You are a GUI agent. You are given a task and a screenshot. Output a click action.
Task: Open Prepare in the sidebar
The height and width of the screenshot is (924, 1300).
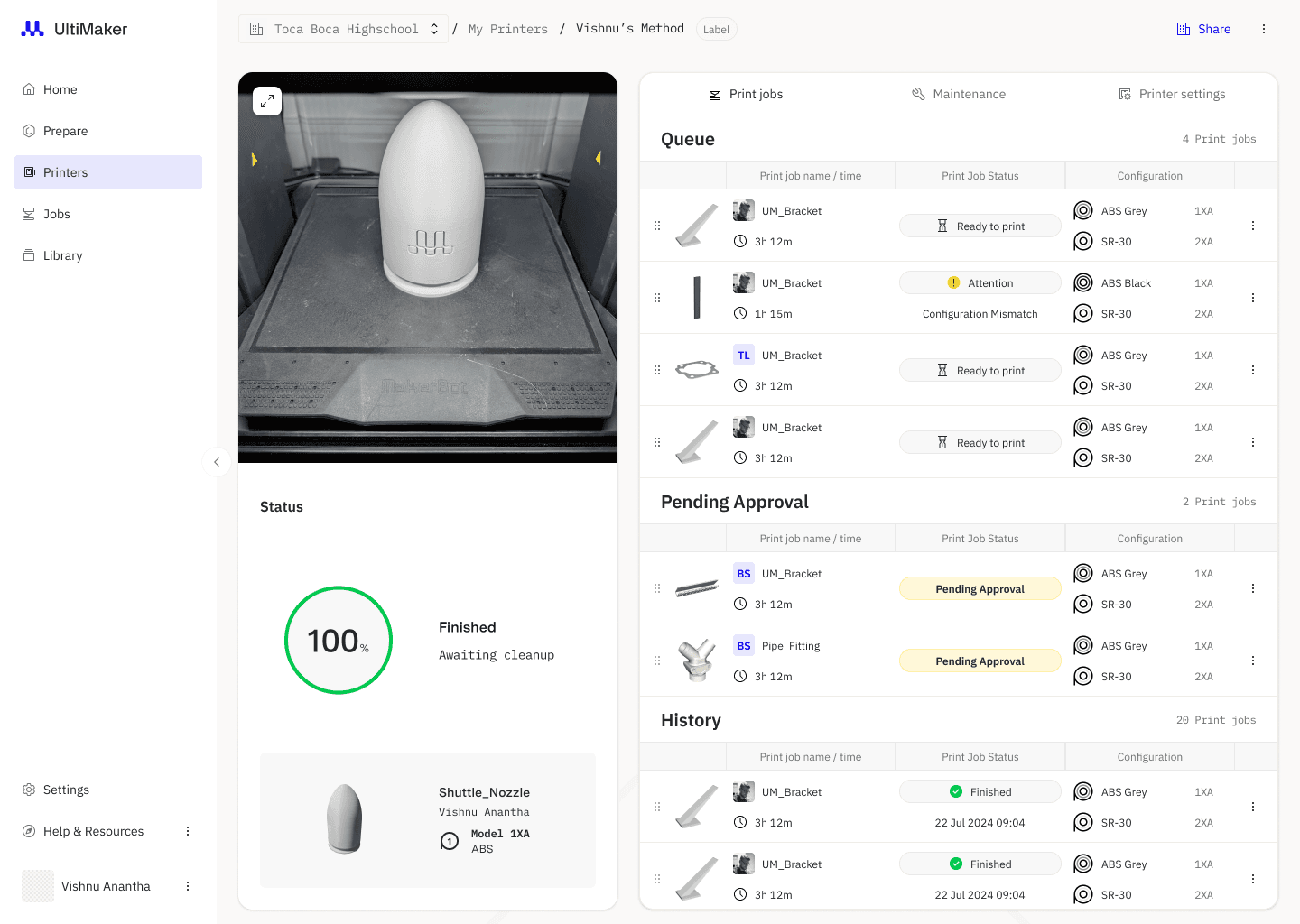(x=108, y=131)
